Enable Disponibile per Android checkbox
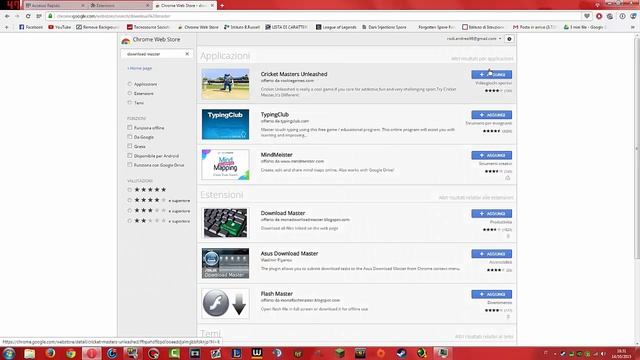The height and width of the screenshot is (360, 640). tap(130, 156)
